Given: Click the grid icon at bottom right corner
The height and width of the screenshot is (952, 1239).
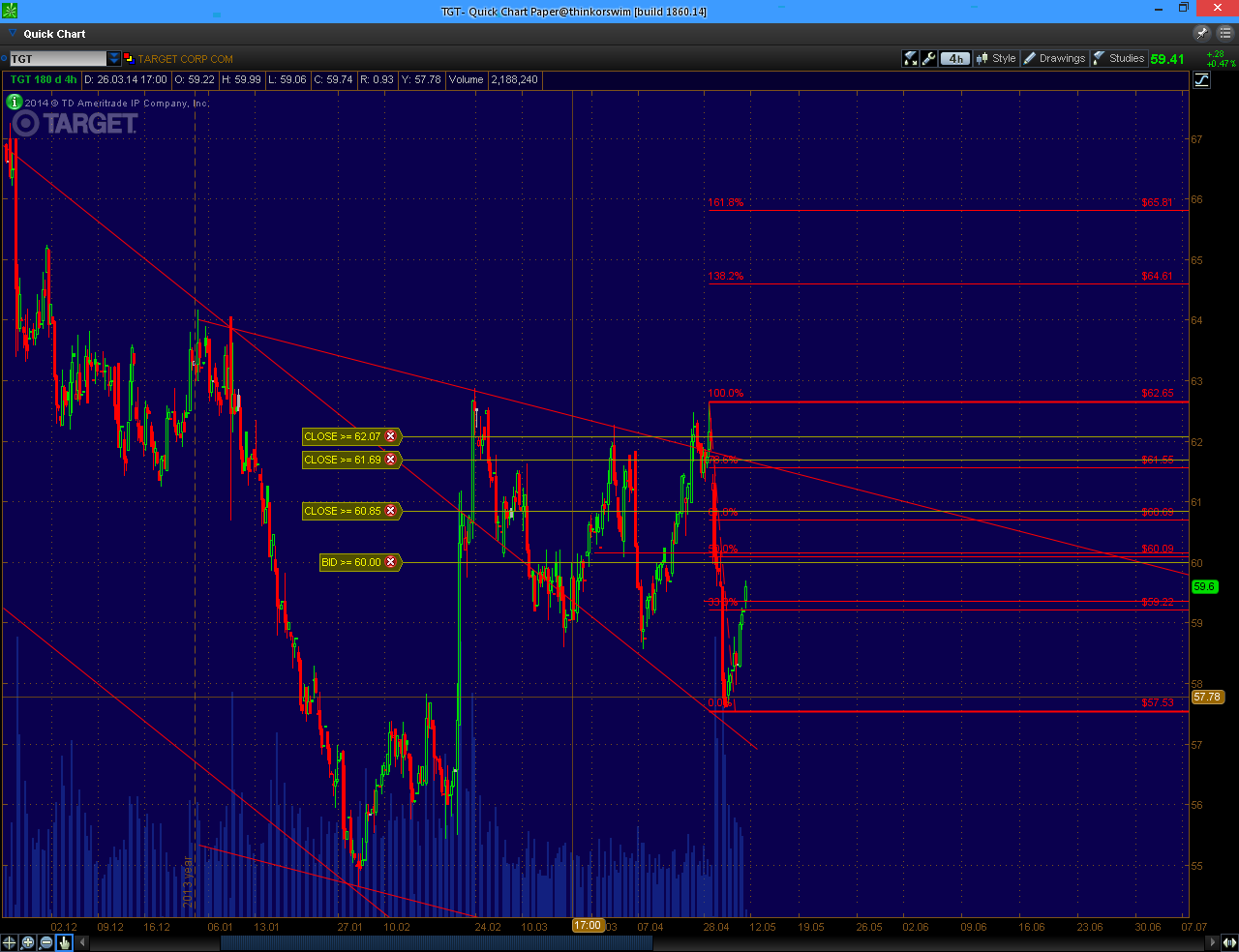Looking at the screenshot, I should point(1228,942).
